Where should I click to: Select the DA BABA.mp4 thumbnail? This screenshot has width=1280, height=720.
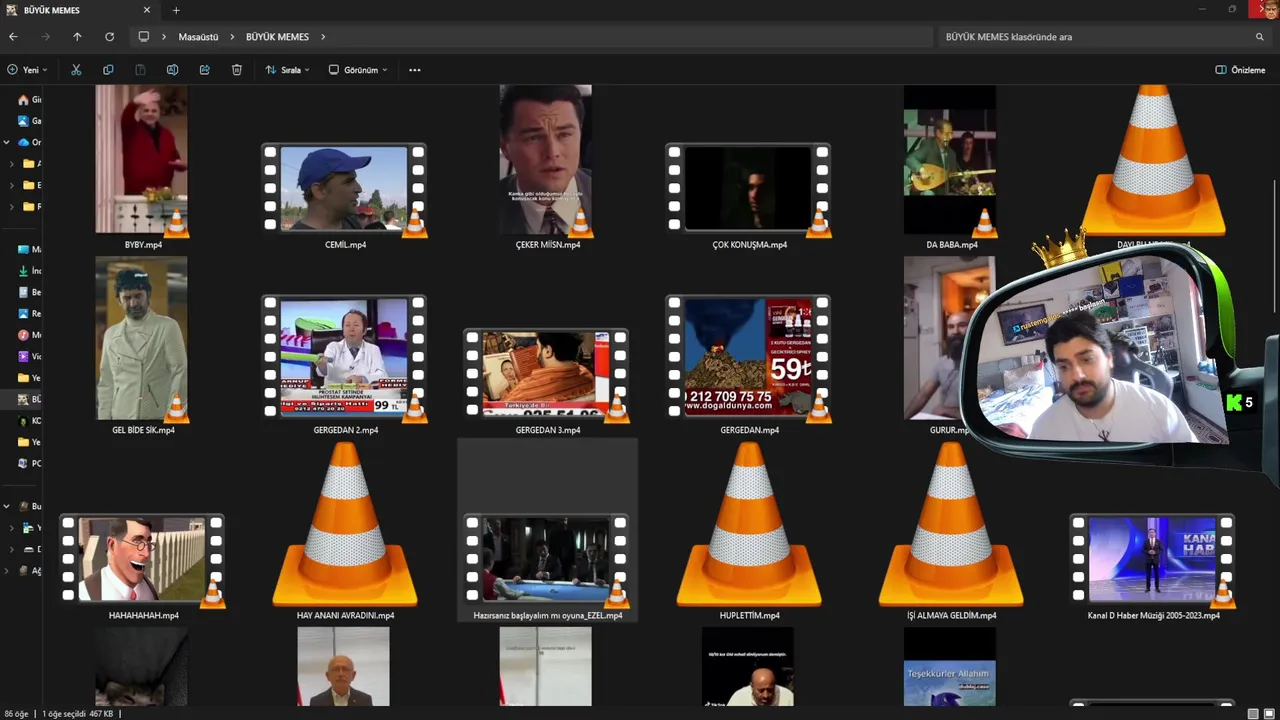[950, 160]
